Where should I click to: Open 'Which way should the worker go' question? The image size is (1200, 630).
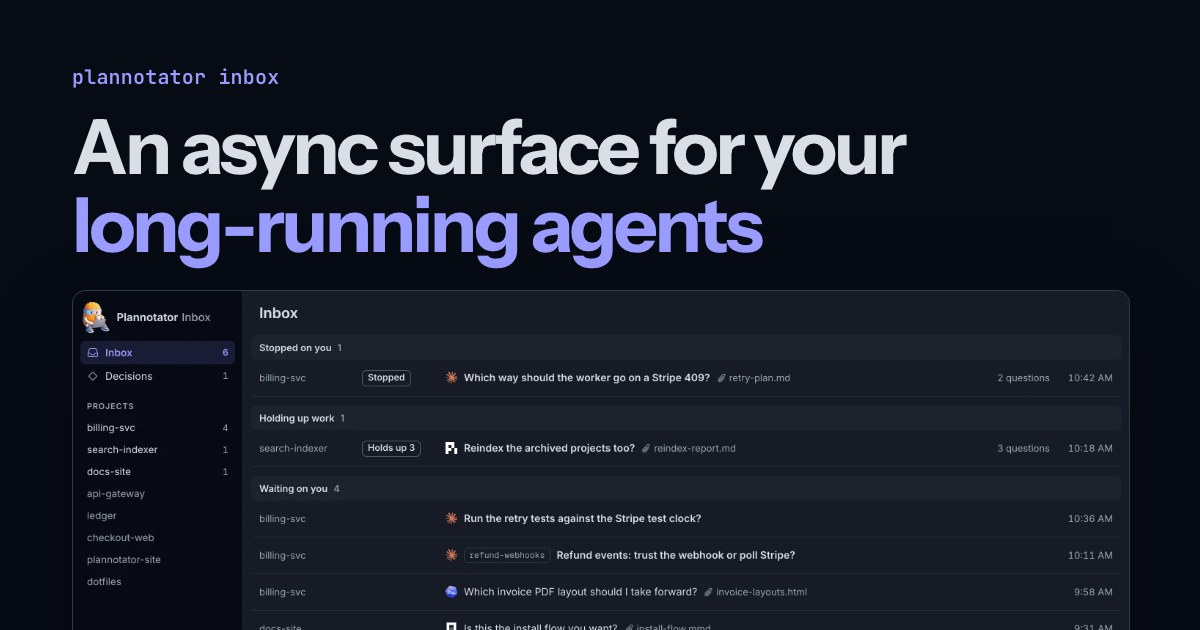[587, 378]
